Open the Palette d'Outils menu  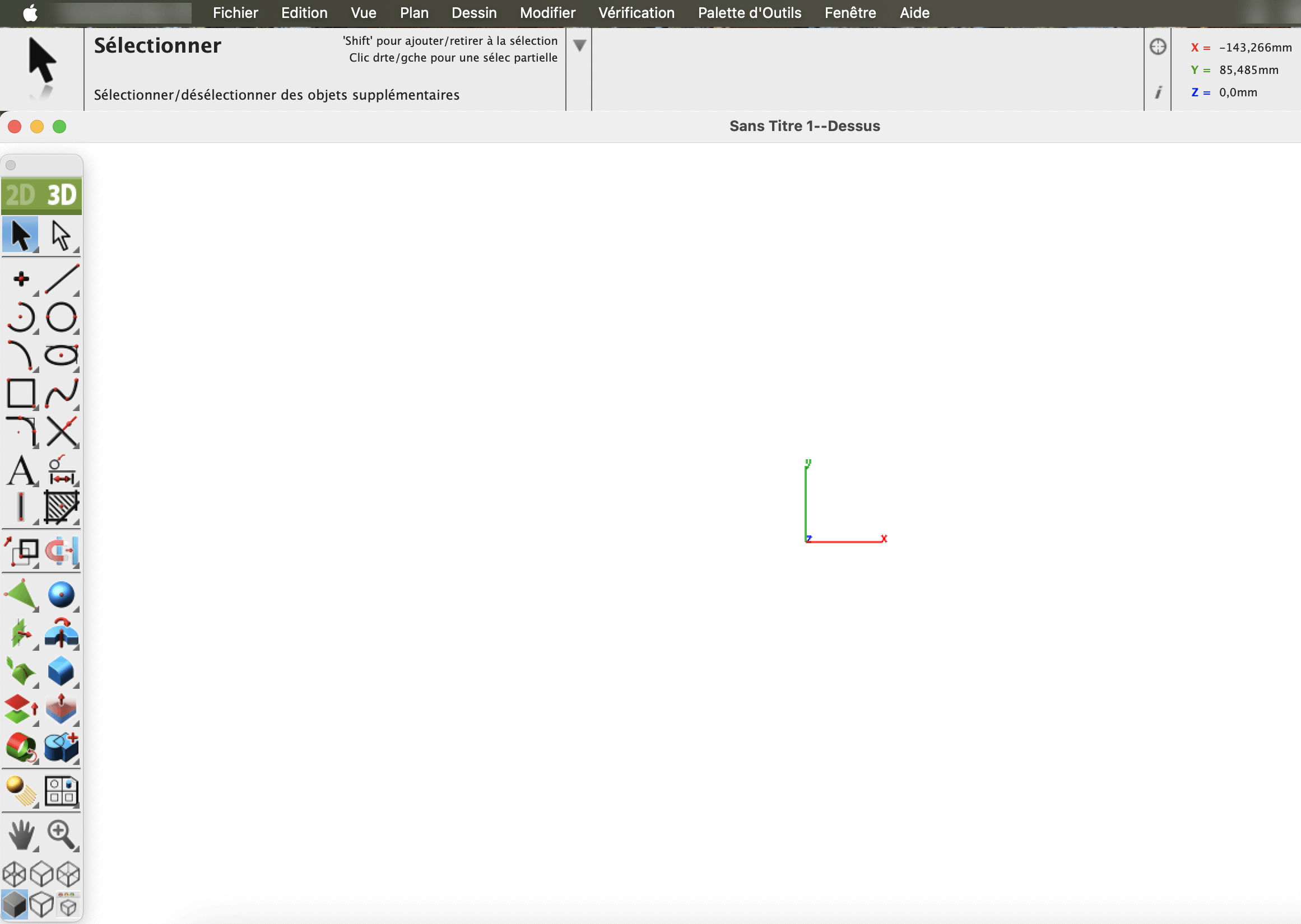click(749, 12)
